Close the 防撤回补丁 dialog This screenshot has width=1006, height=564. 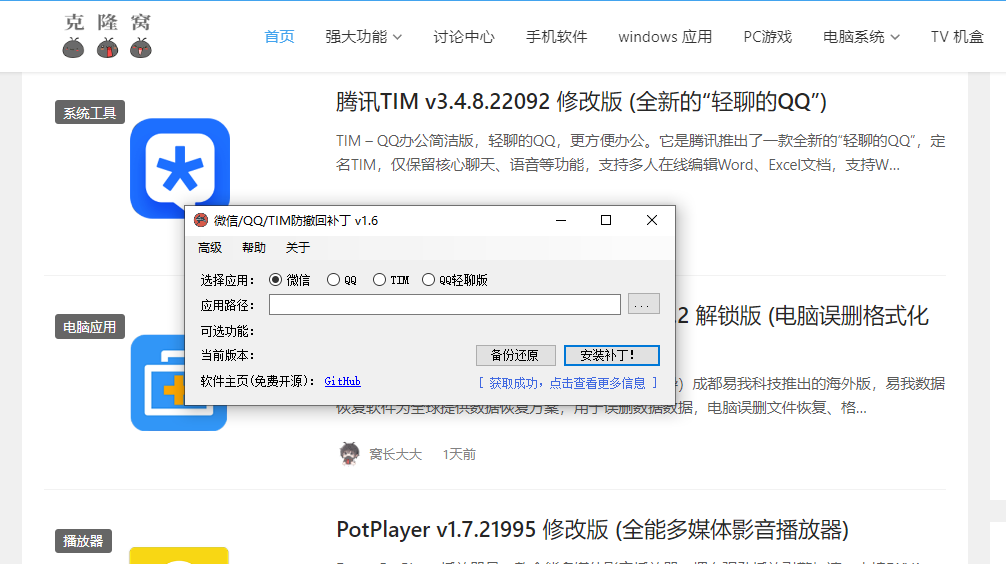pyautogui.click(x=652, y=220)
